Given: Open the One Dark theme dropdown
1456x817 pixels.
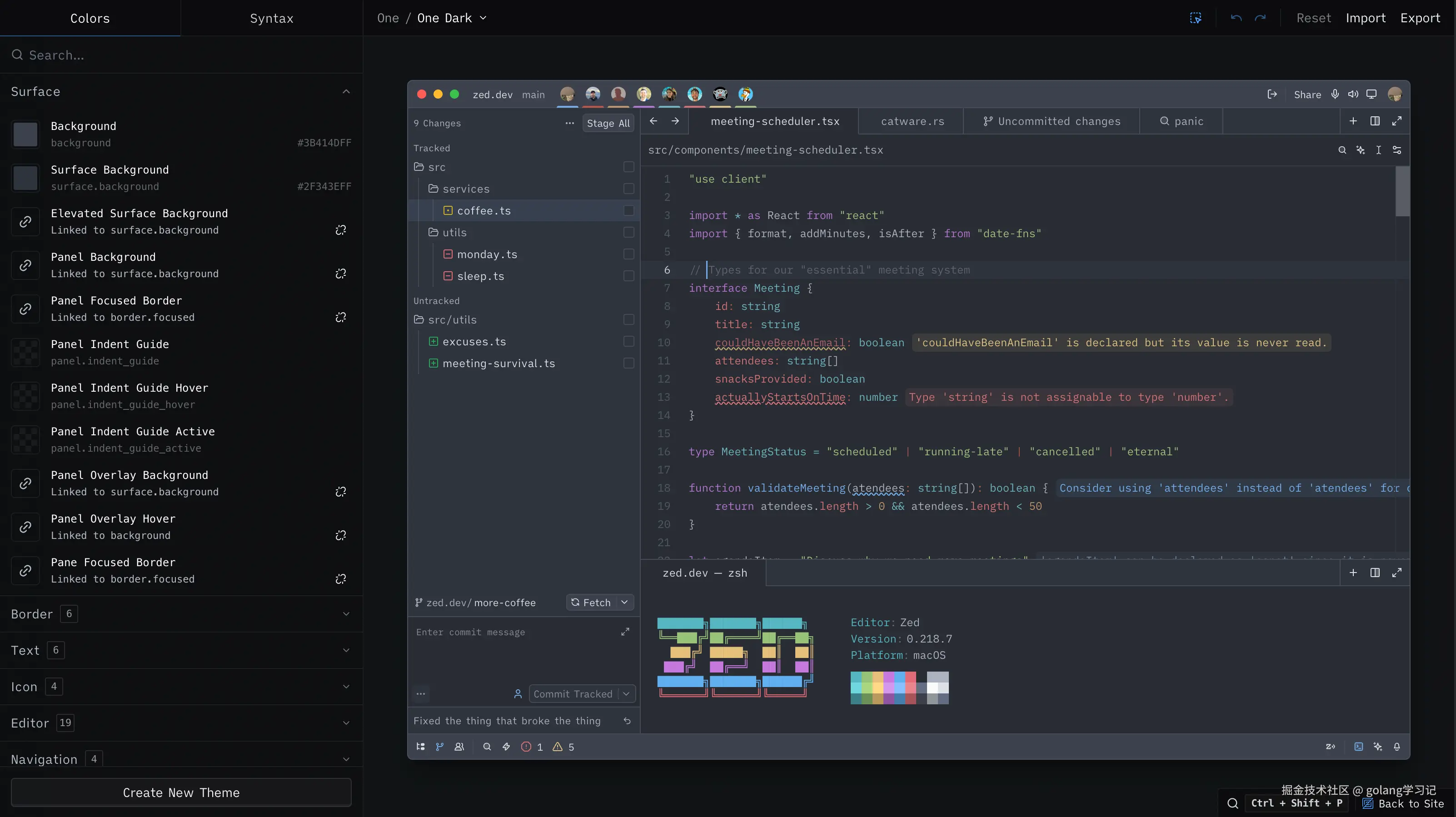Looking at the screenshot, I should coord(451,18).
